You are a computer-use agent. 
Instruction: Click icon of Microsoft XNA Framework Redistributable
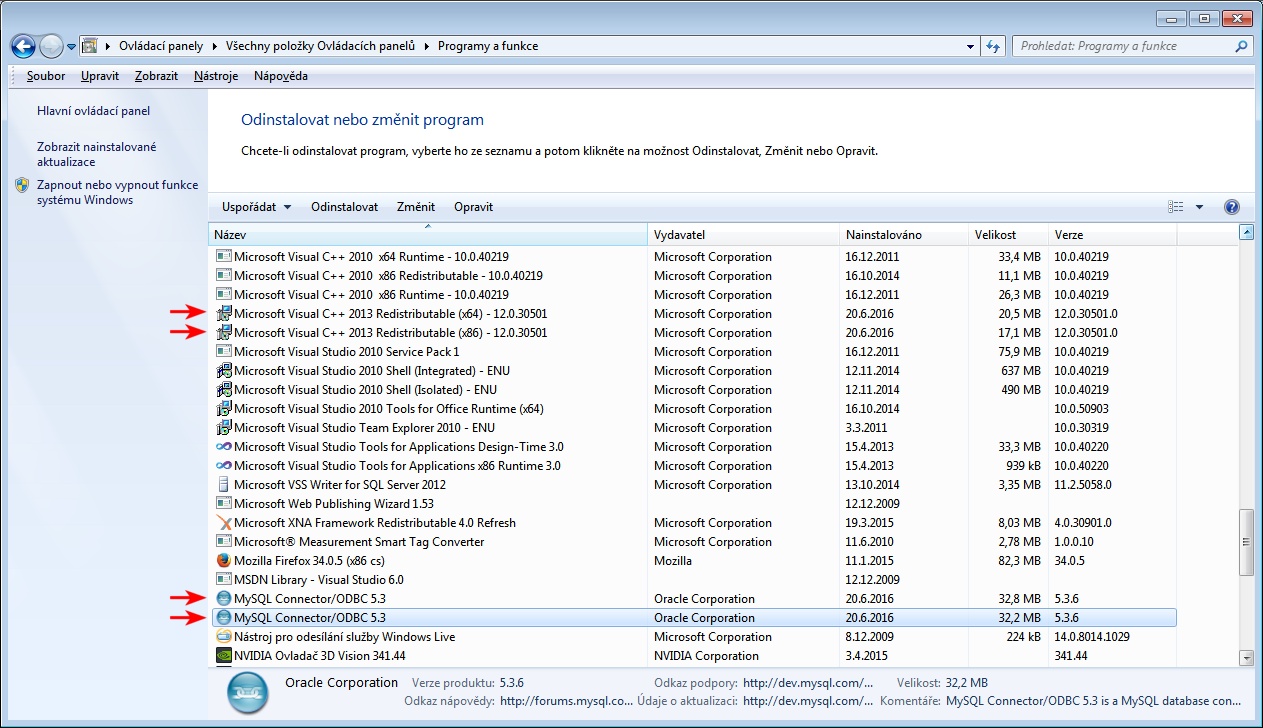click(x=224, y=523)
